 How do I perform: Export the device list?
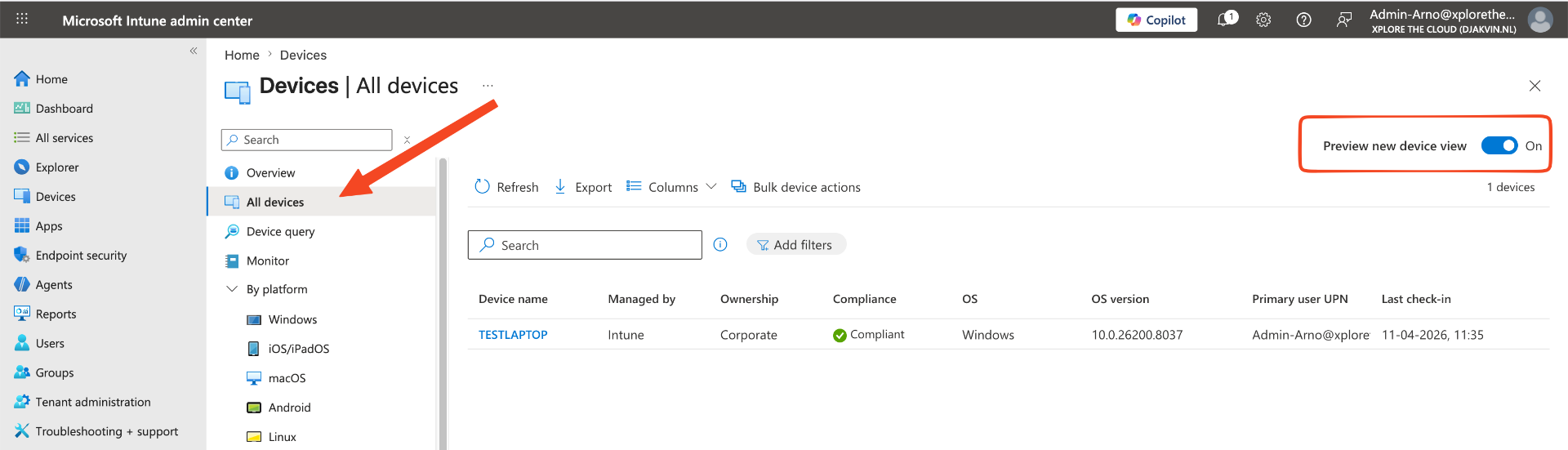pyautogui.click(x=582, y=187)
